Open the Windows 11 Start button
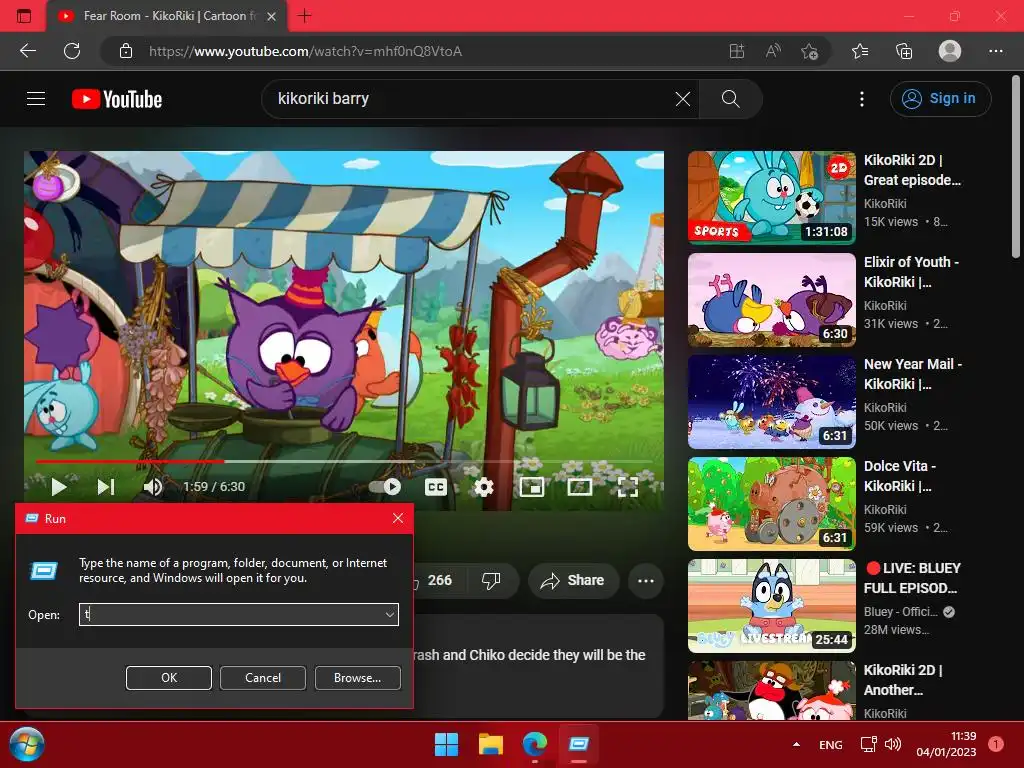The height and width of the screenshot is (768, 1024). [447, 744]
